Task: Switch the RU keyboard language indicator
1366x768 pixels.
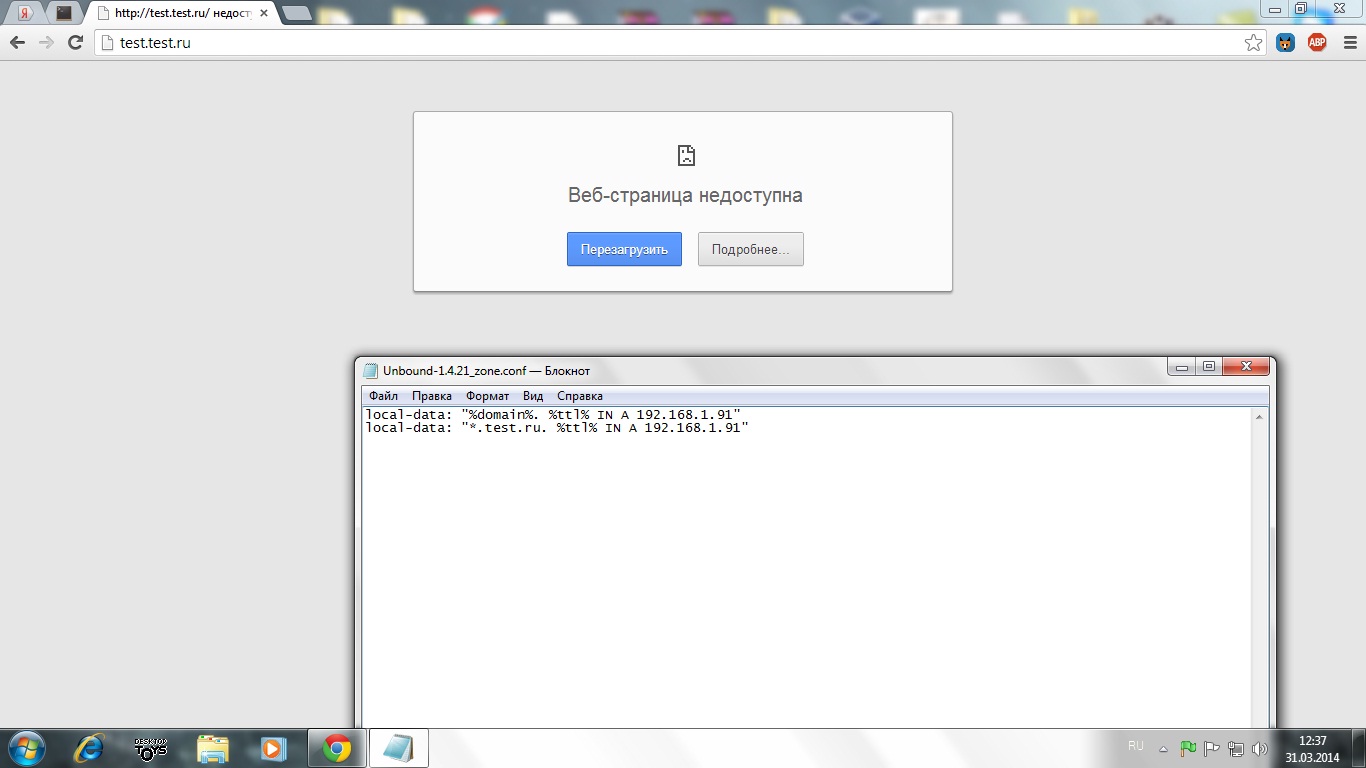Action: (1135, 746)
